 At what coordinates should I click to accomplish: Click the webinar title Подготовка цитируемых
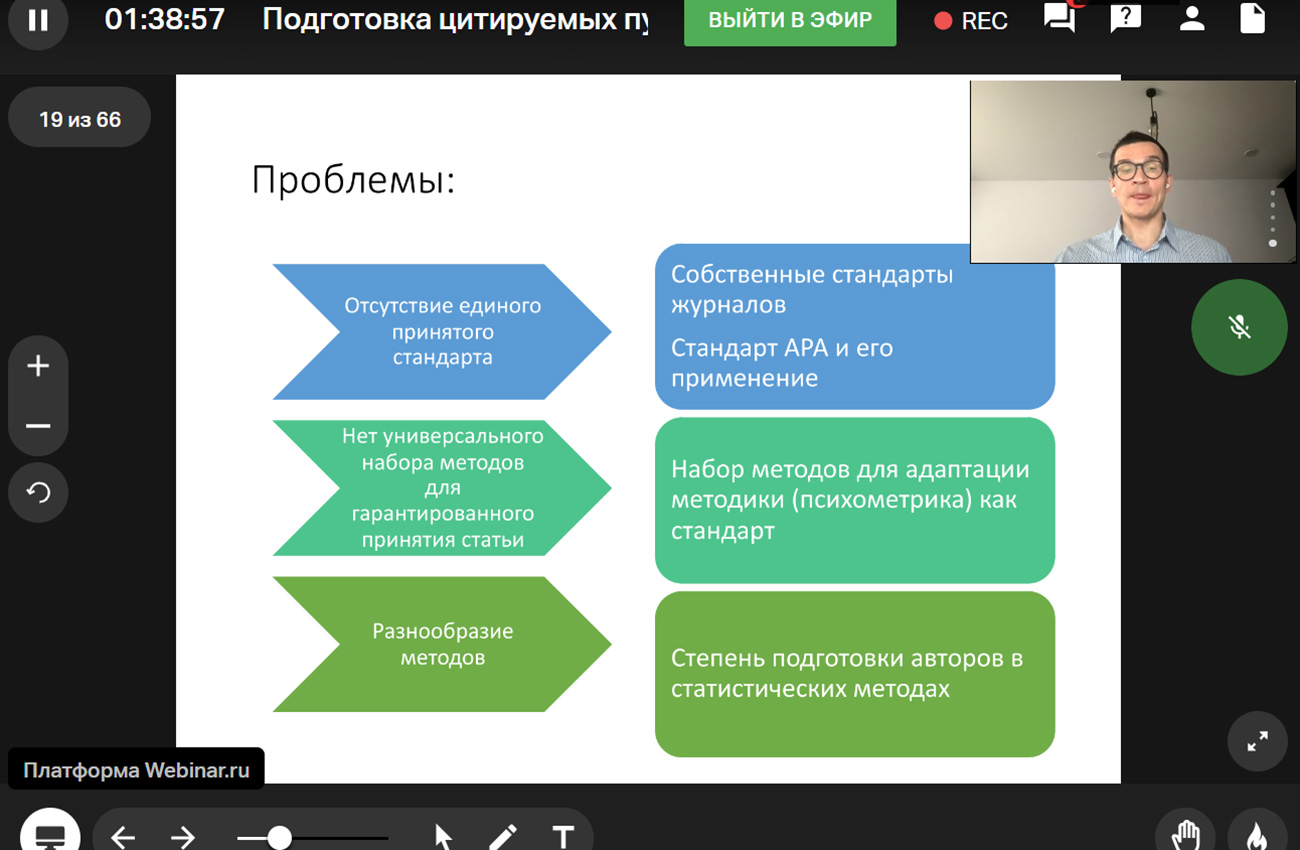click(x=455, y=20)
